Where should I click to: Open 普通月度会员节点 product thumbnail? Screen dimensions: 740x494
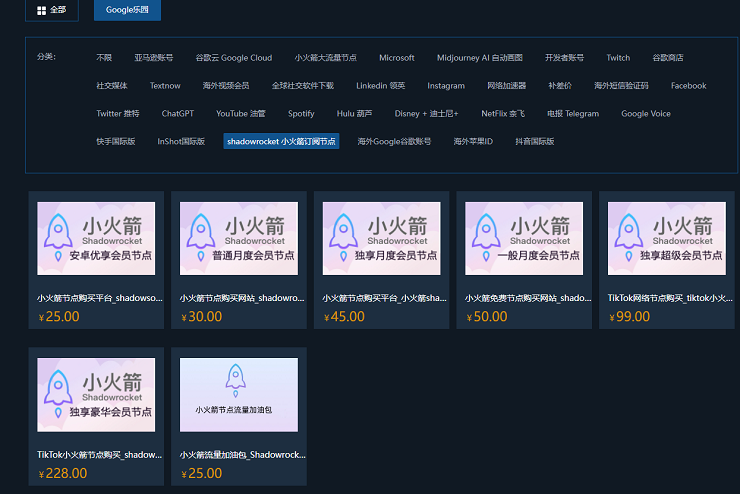[239, 238]
